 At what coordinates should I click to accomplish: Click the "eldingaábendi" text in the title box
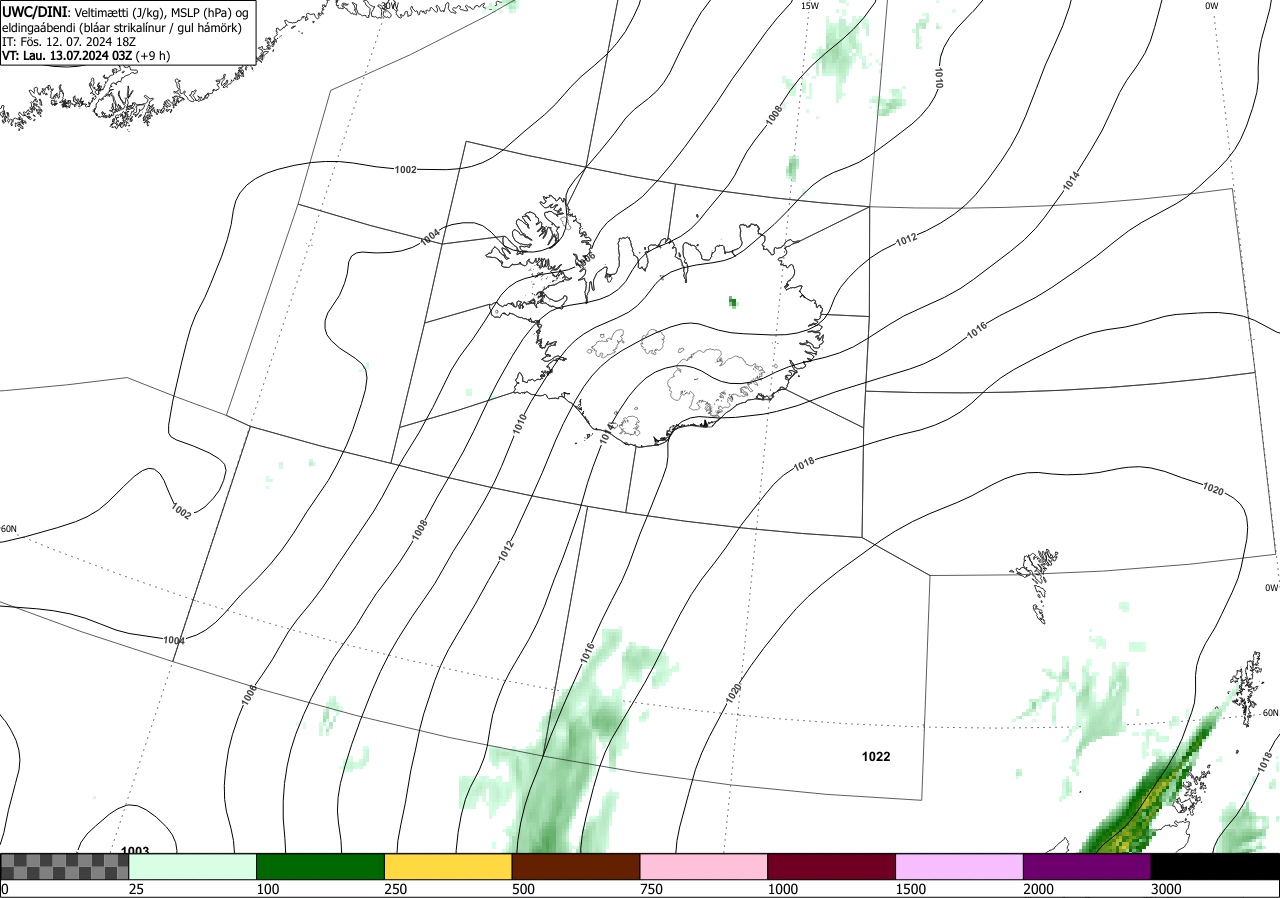[41, 27]
